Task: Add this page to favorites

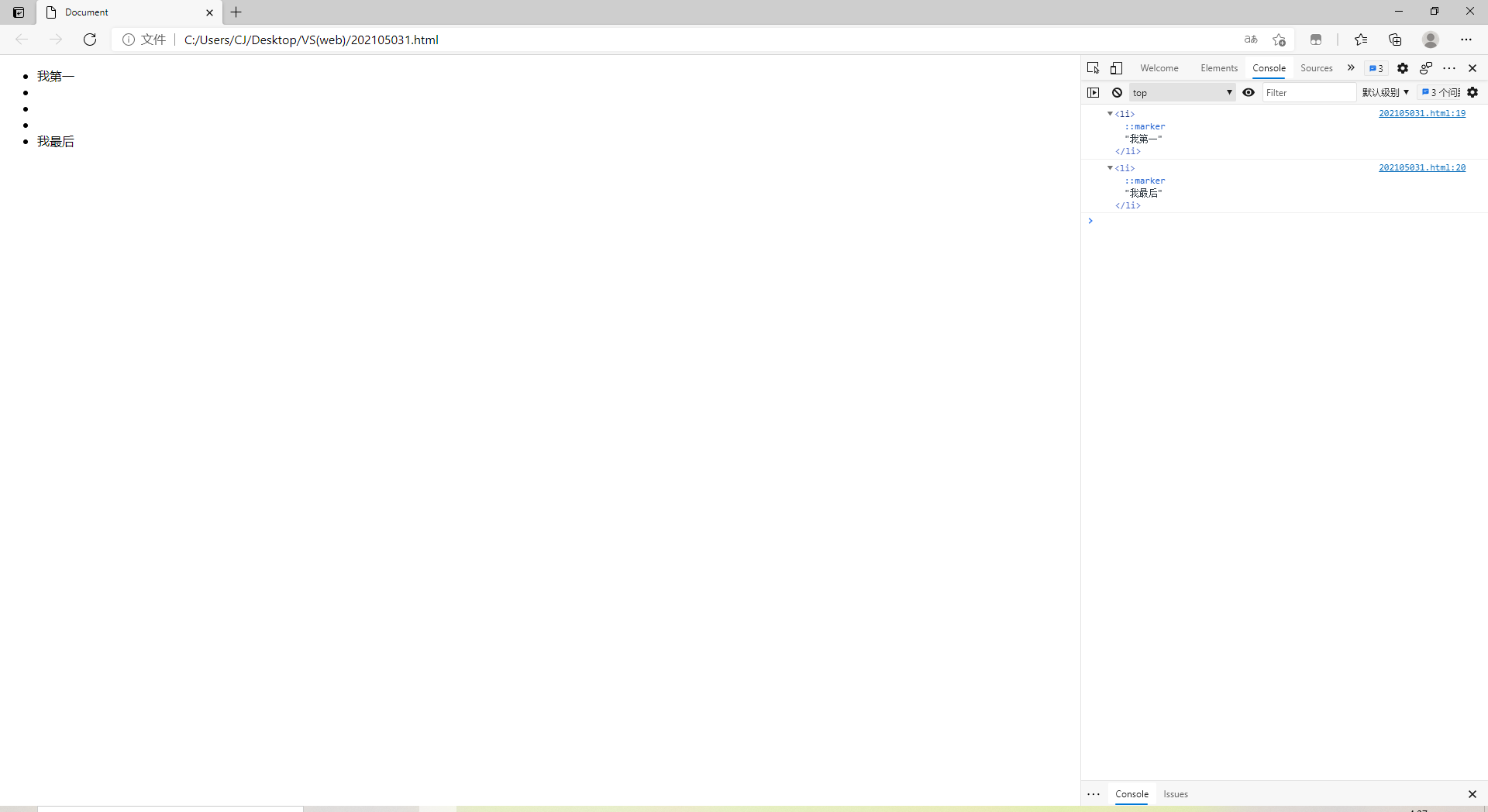Action: click(x=1279, y=40)
